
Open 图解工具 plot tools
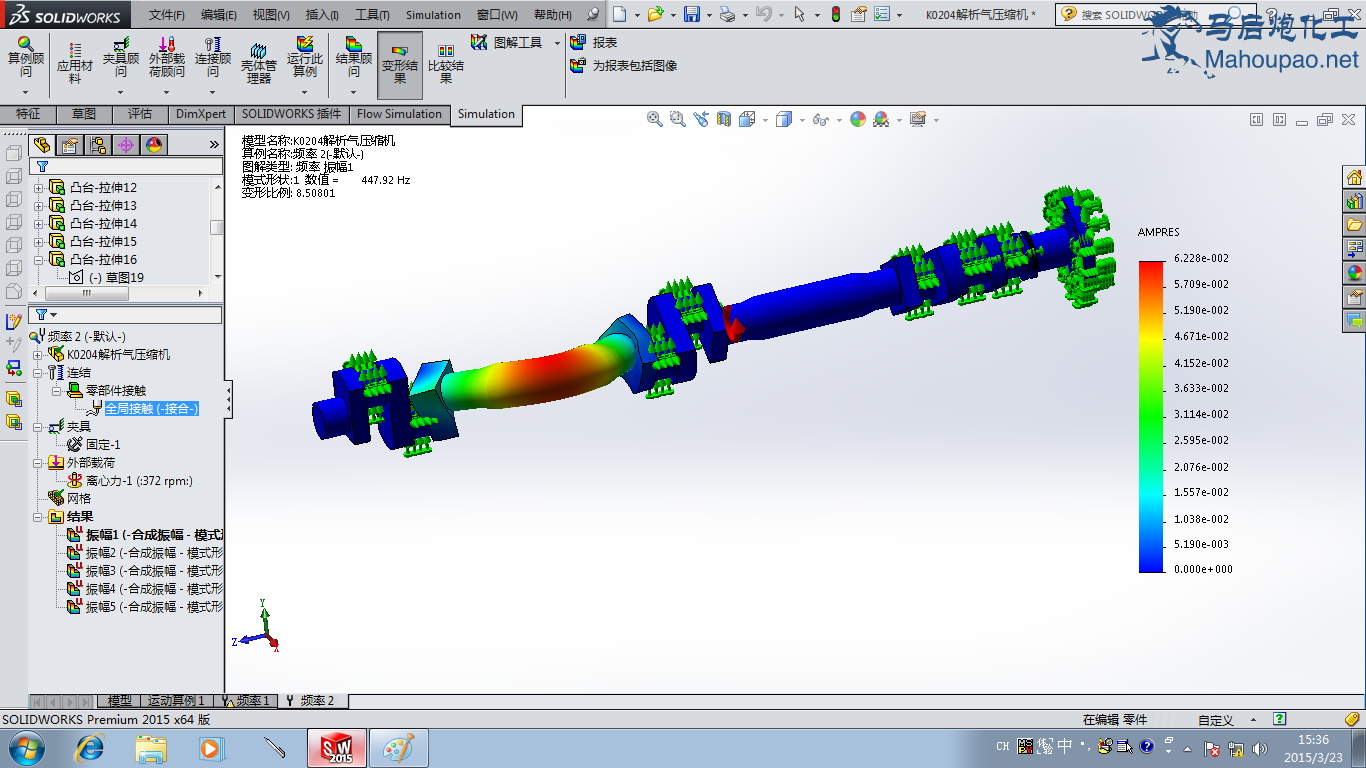coord(507,42)
